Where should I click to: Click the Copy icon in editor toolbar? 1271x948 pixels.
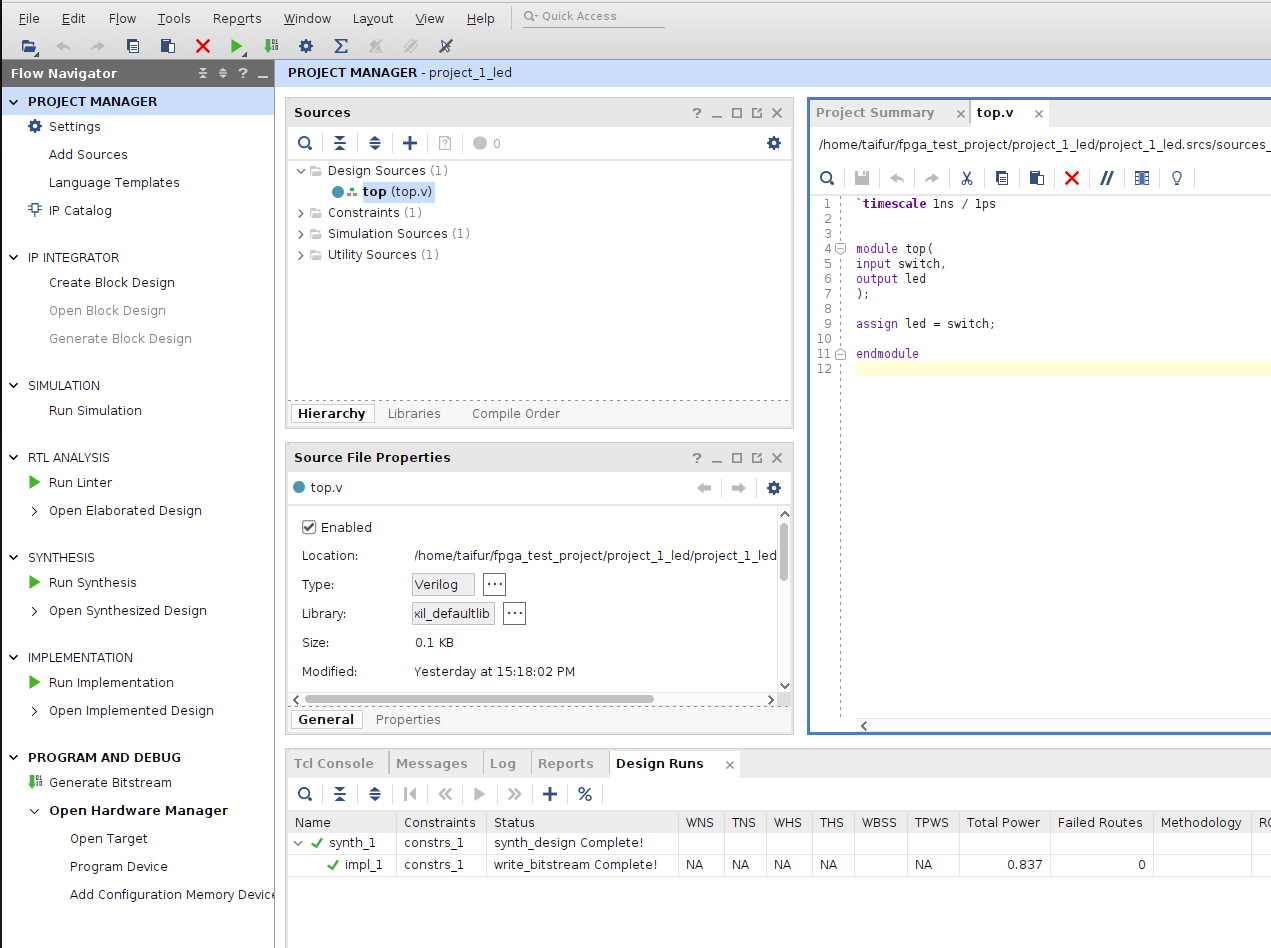coord(1002,178)
